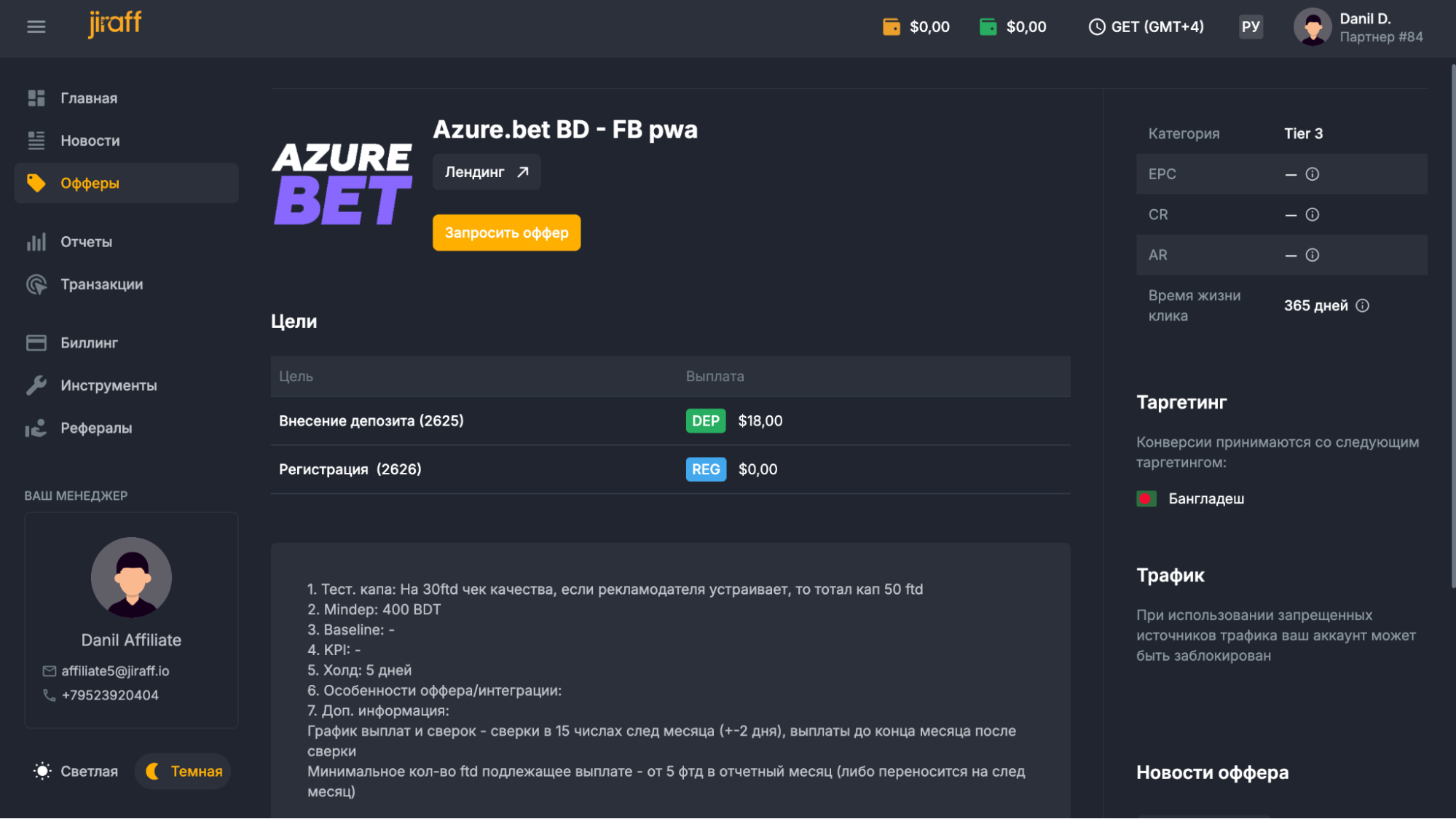Click the Danil D. profile name
1456x819 pixels.
click(x=1365, y=19)
